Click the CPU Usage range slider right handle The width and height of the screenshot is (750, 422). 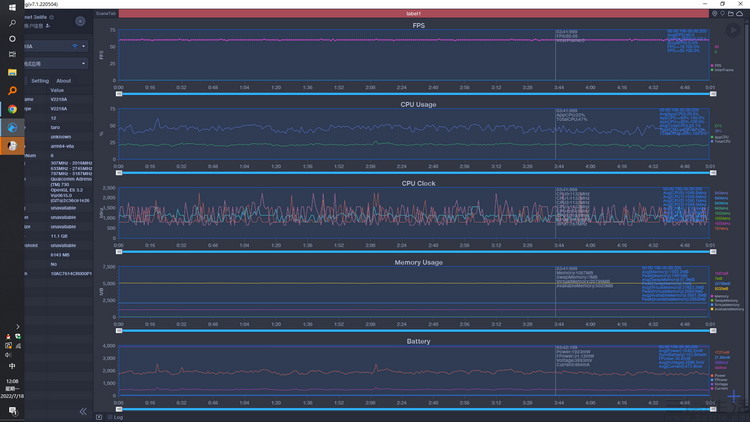[x=713, y=173]
